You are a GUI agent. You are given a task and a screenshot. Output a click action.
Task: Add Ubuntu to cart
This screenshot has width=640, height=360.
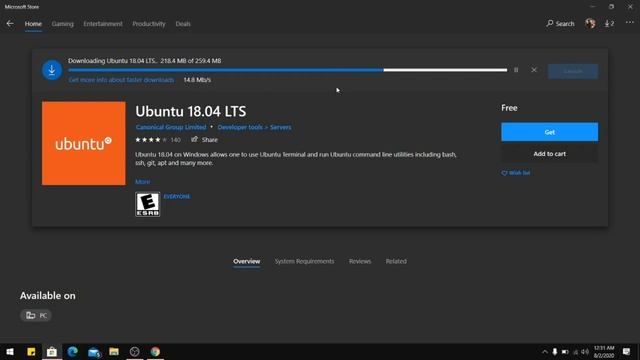click(x=549, y=154)
